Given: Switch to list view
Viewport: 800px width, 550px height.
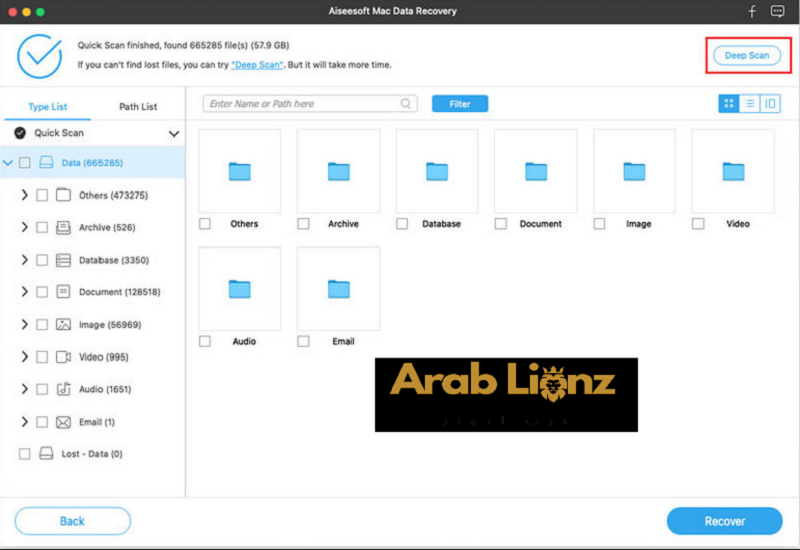Looking at the screenshot, I should 749,104.
